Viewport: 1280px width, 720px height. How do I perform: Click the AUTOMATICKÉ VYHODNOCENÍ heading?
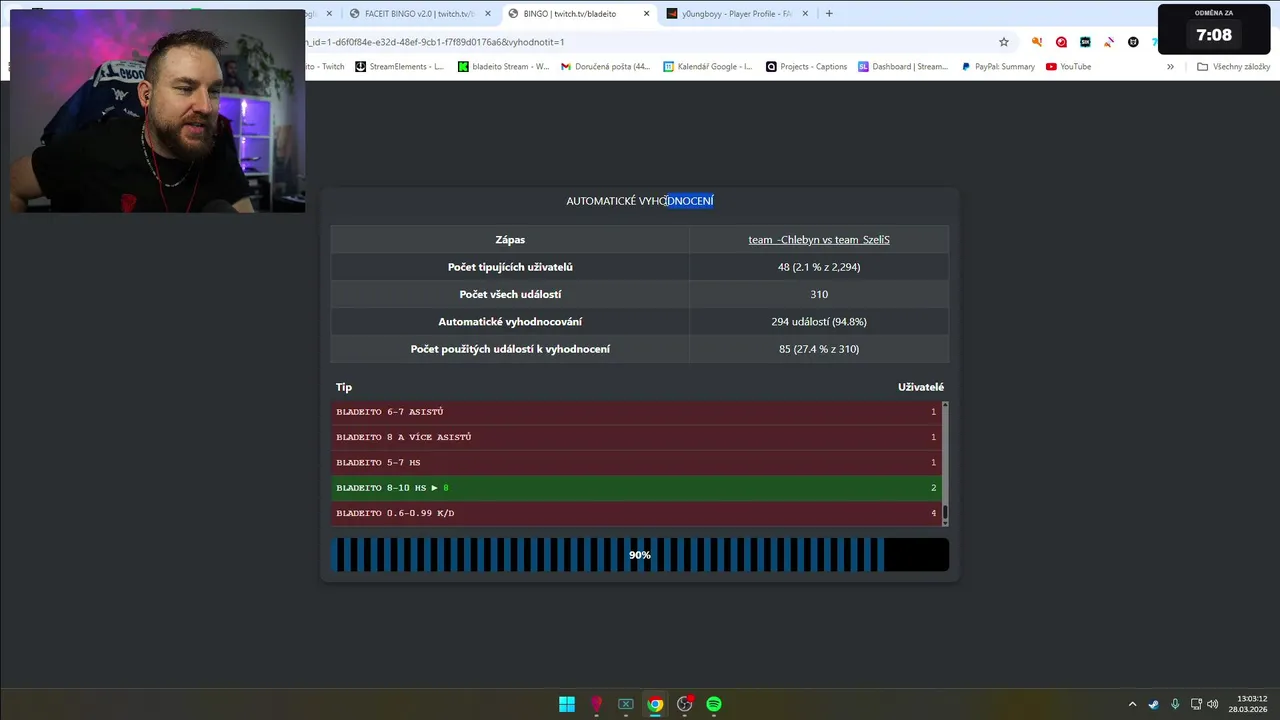click(x=640, y=201)
